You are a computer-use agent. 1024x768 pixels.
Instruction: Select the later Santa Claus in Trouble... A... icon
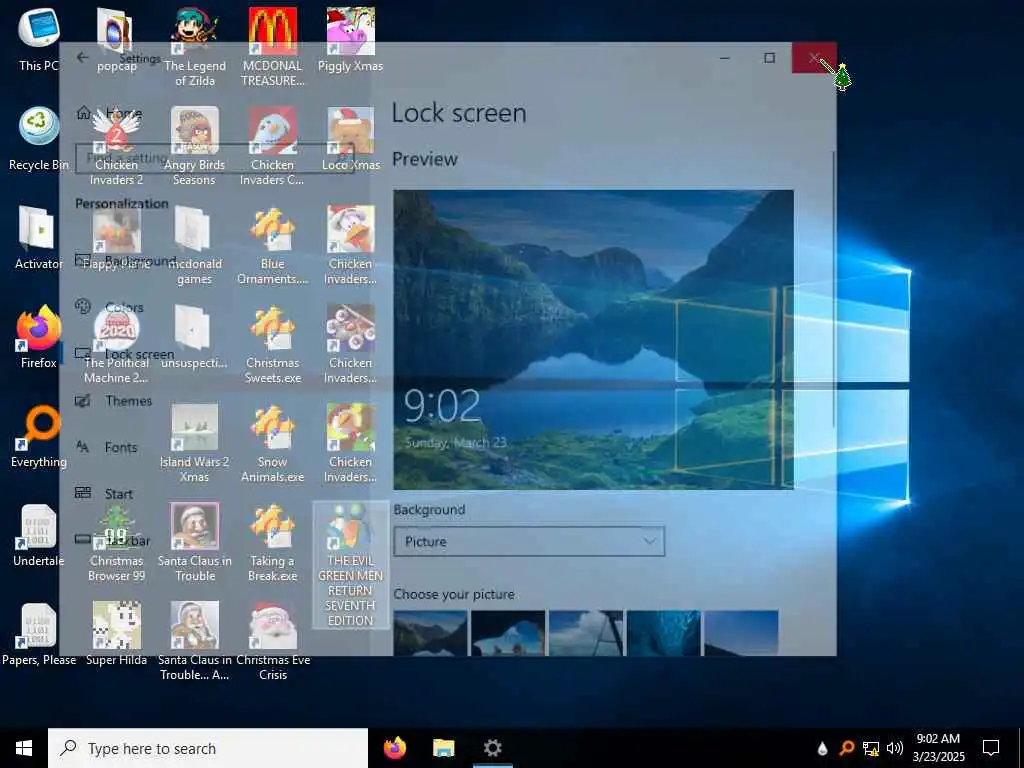tap(195, 641)
